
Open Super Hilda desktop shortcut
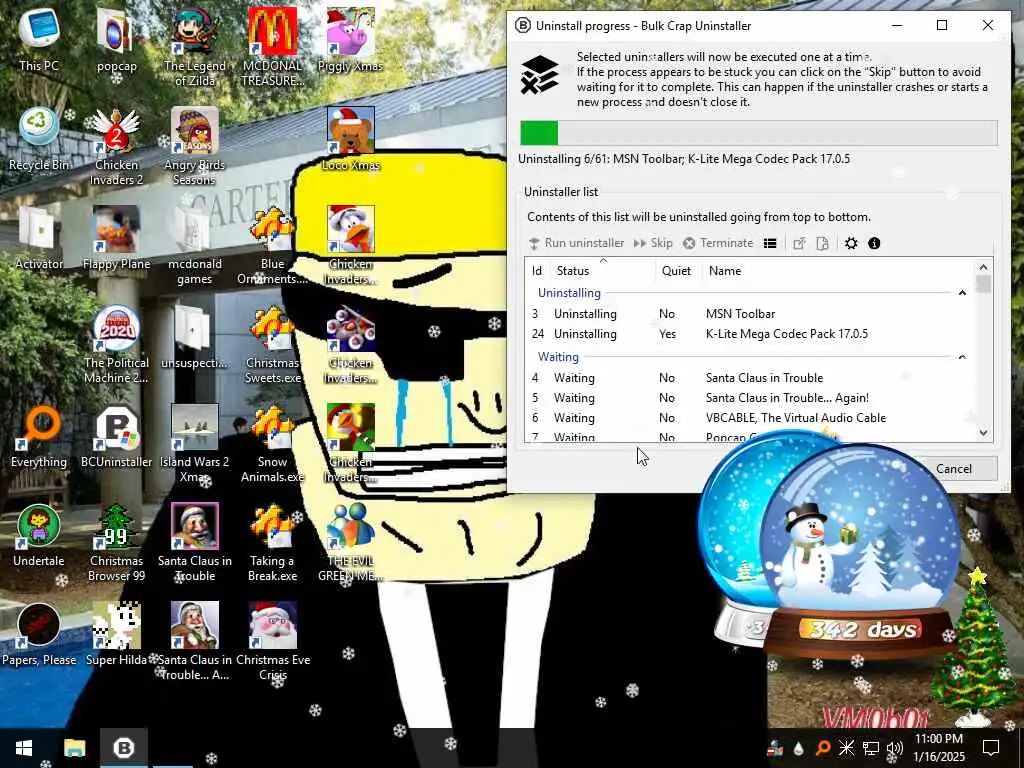(x=116, y=635)
